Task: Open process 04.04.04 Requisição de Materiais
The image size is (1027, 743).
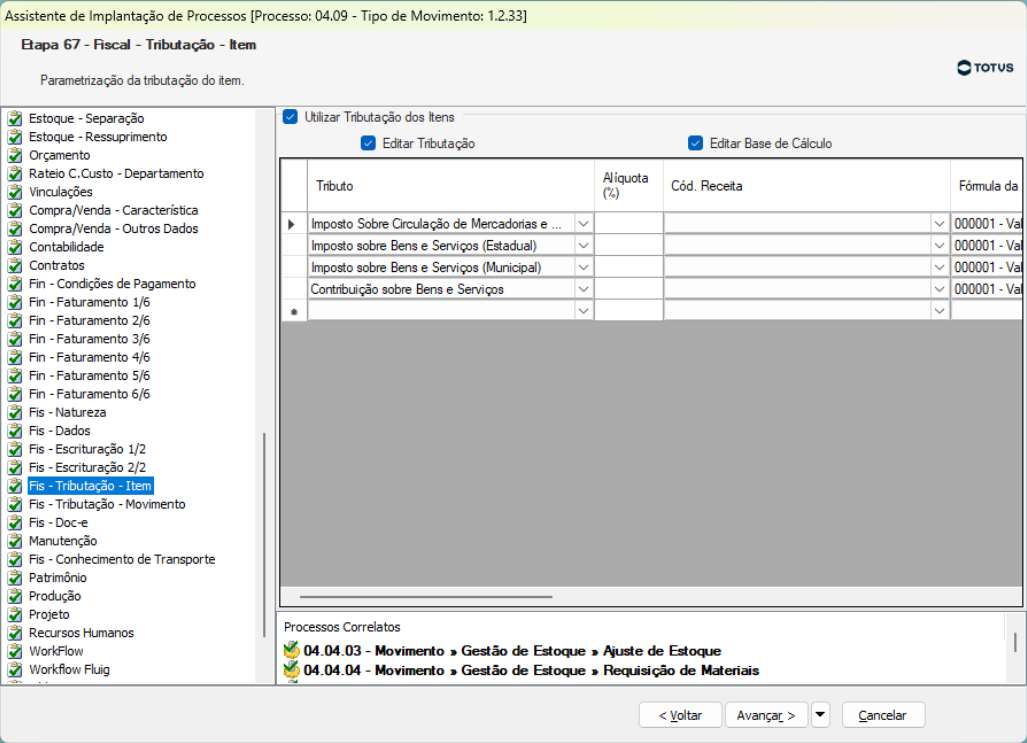Action: pos(531,670)
